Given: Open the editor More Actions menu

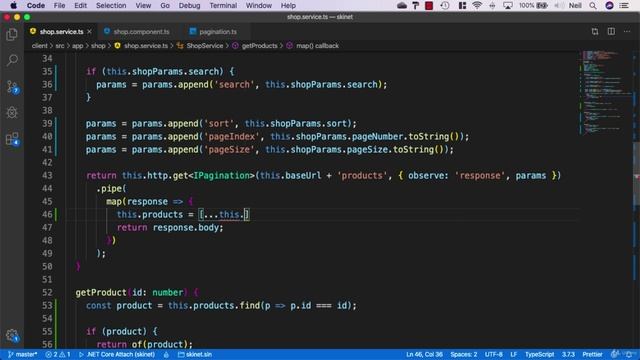Looking at the screenshot, I should click(627, 31).
